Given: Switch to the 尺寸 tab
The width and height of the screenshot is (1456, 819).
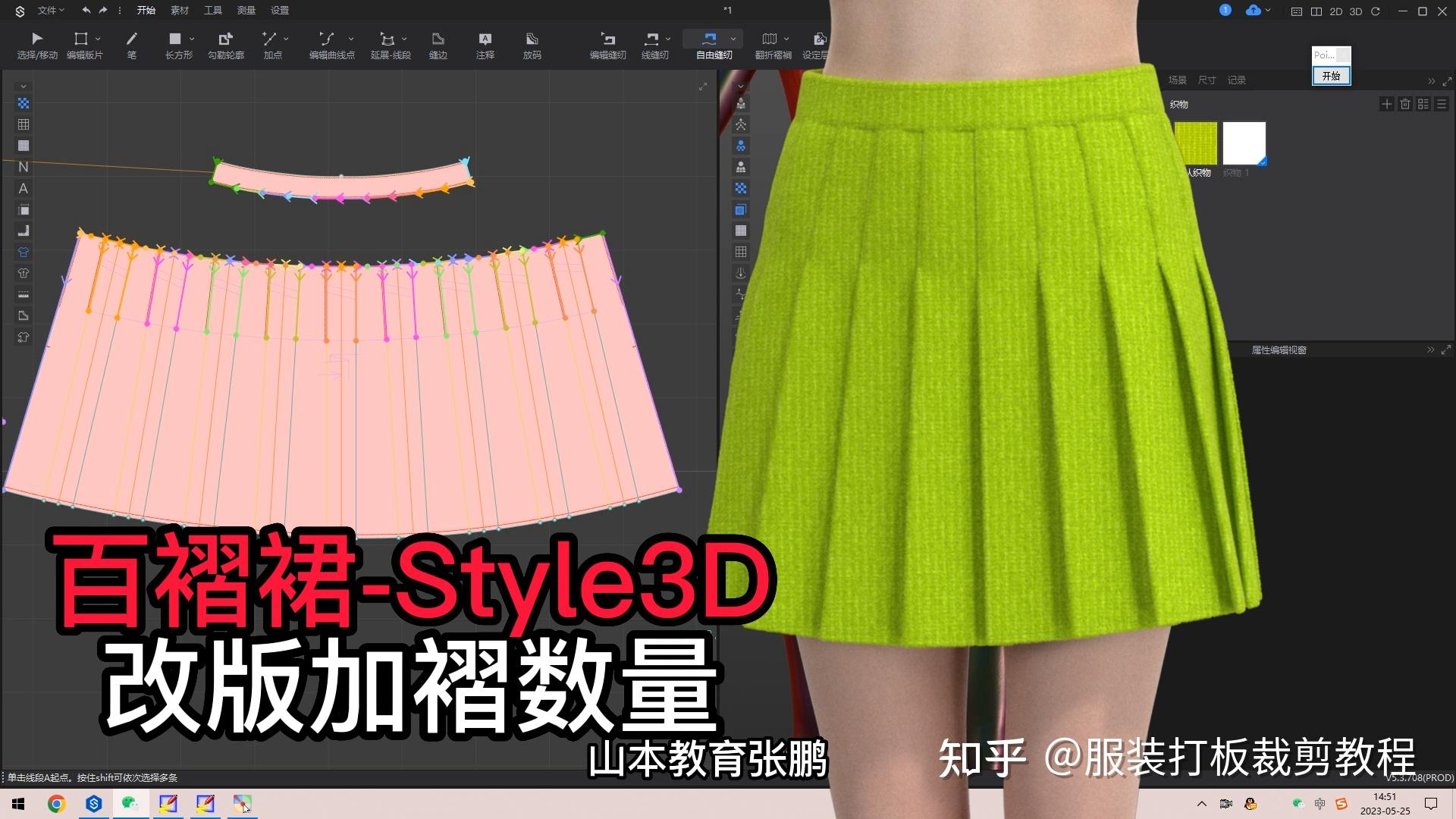Looking at the screenshot, I should click(1206, 80).
